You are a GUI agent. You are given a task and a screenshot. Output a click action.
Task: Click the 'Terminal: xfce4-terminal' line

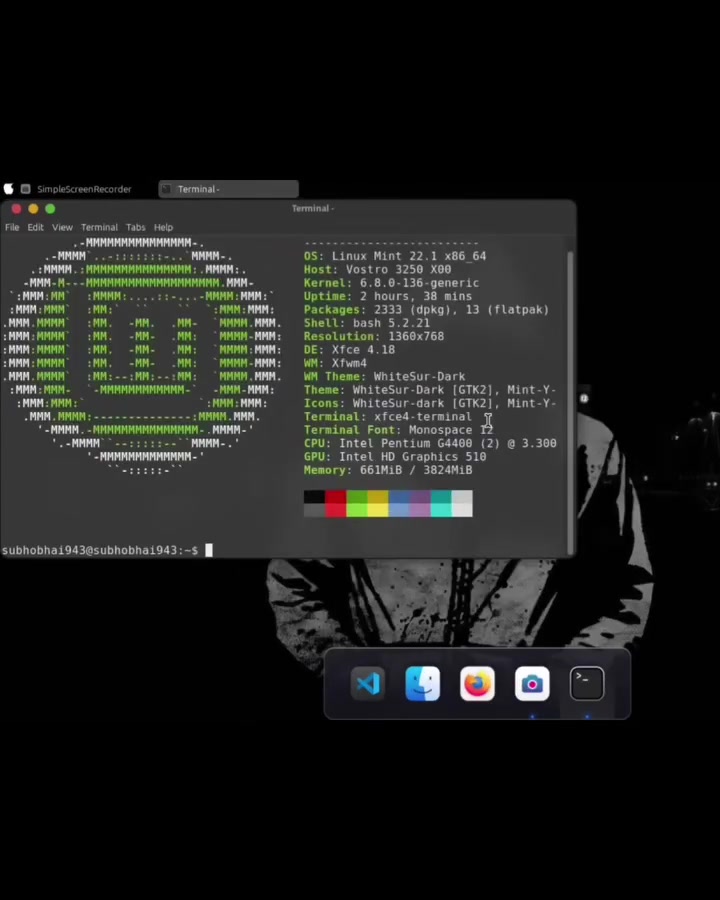[x=388, y=417]
